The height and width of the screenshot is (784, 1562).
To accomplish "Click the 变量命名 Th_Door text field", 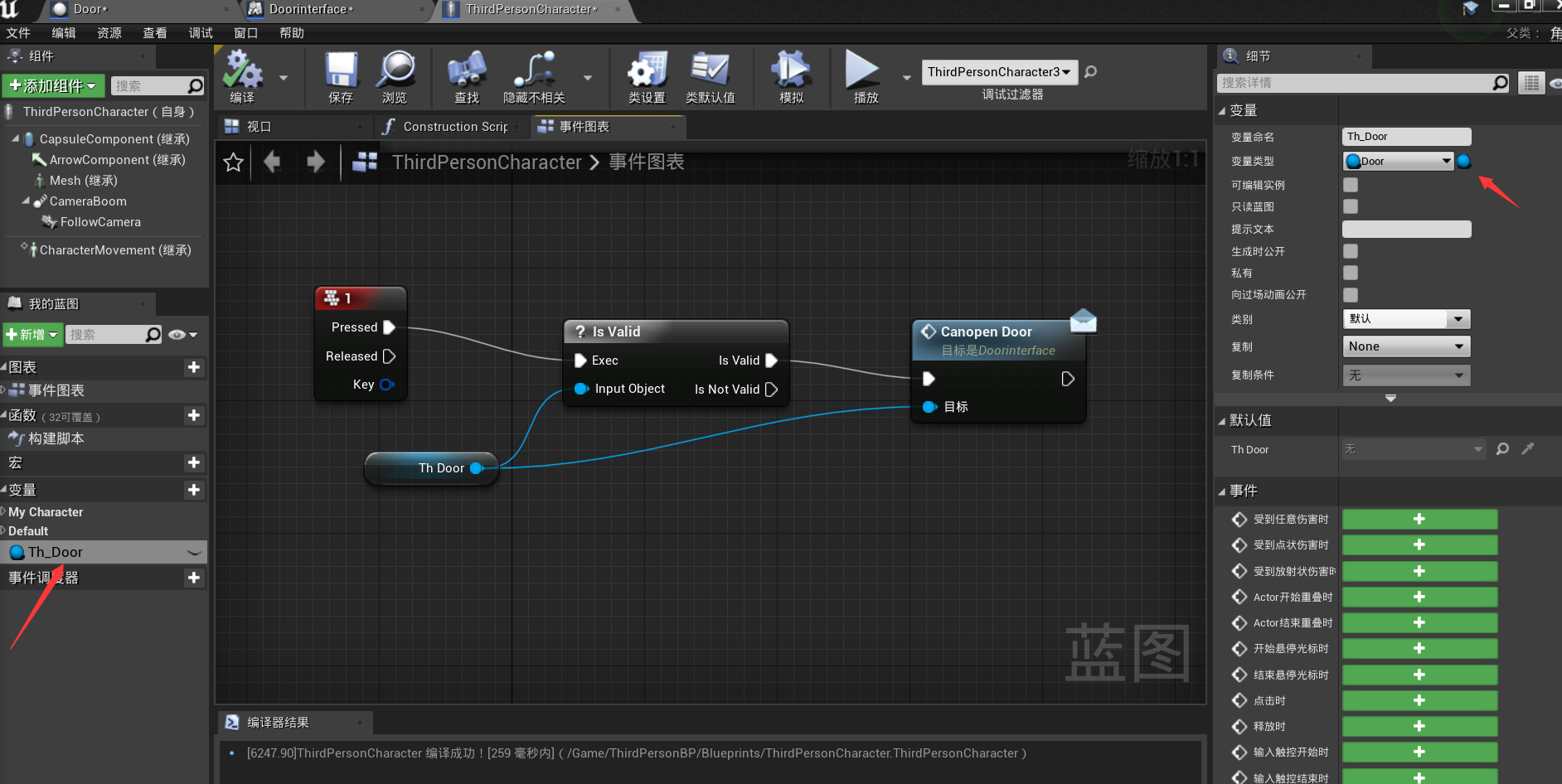I will [x=1406, y=137].
